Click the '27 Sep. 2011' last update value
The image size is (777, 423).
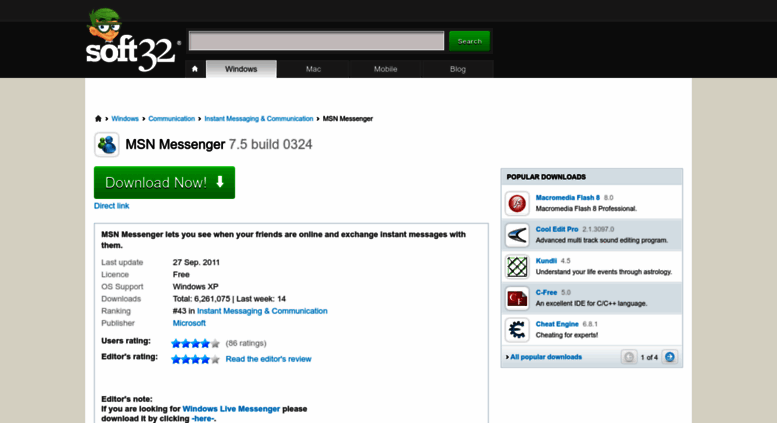196,263
